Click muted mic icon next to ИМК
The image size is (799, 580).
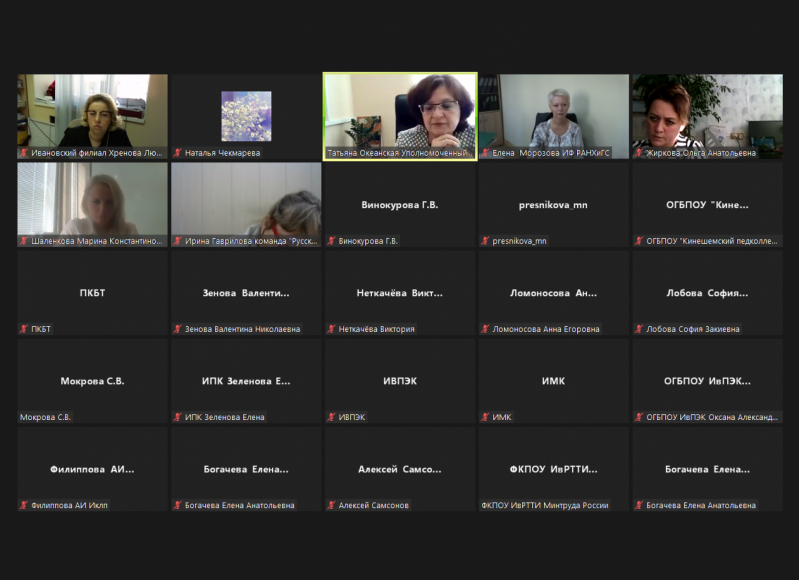(x=486, y=417)
